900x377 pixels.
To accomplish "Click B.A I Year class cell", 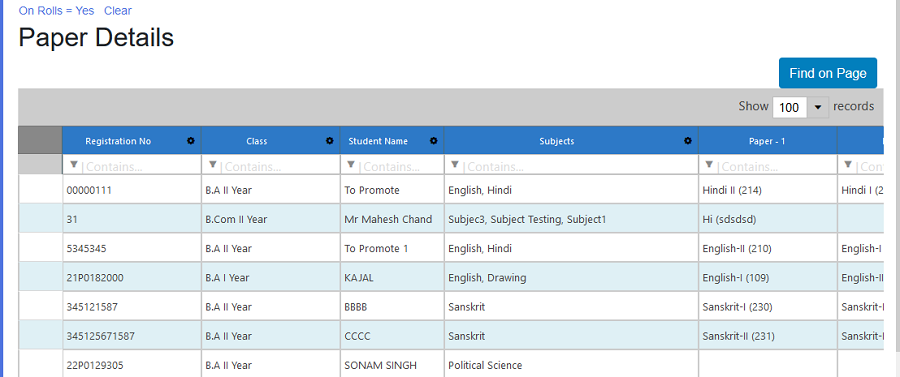I will coord(271,278).
